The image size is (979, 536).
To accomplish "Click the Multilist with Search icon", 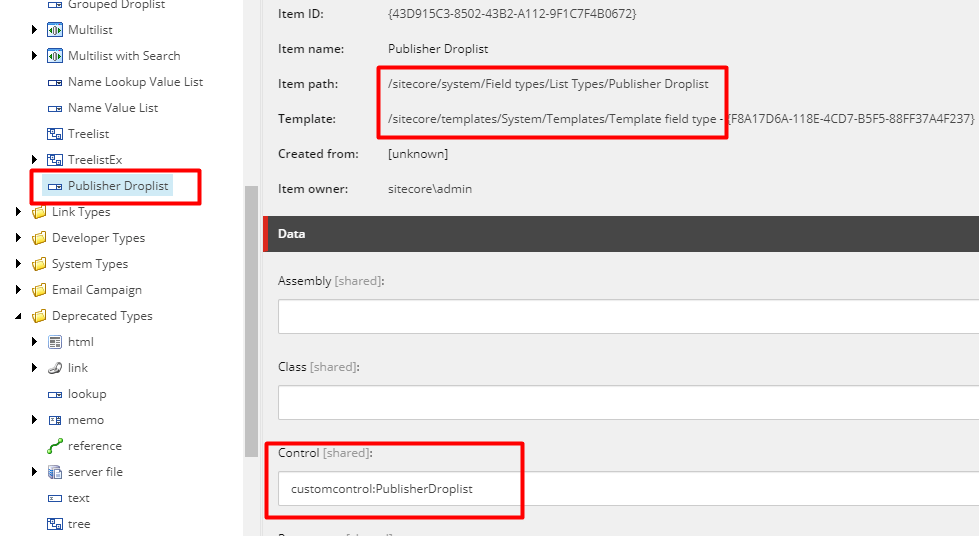I will pyautogui.click(x=55, y=56).
